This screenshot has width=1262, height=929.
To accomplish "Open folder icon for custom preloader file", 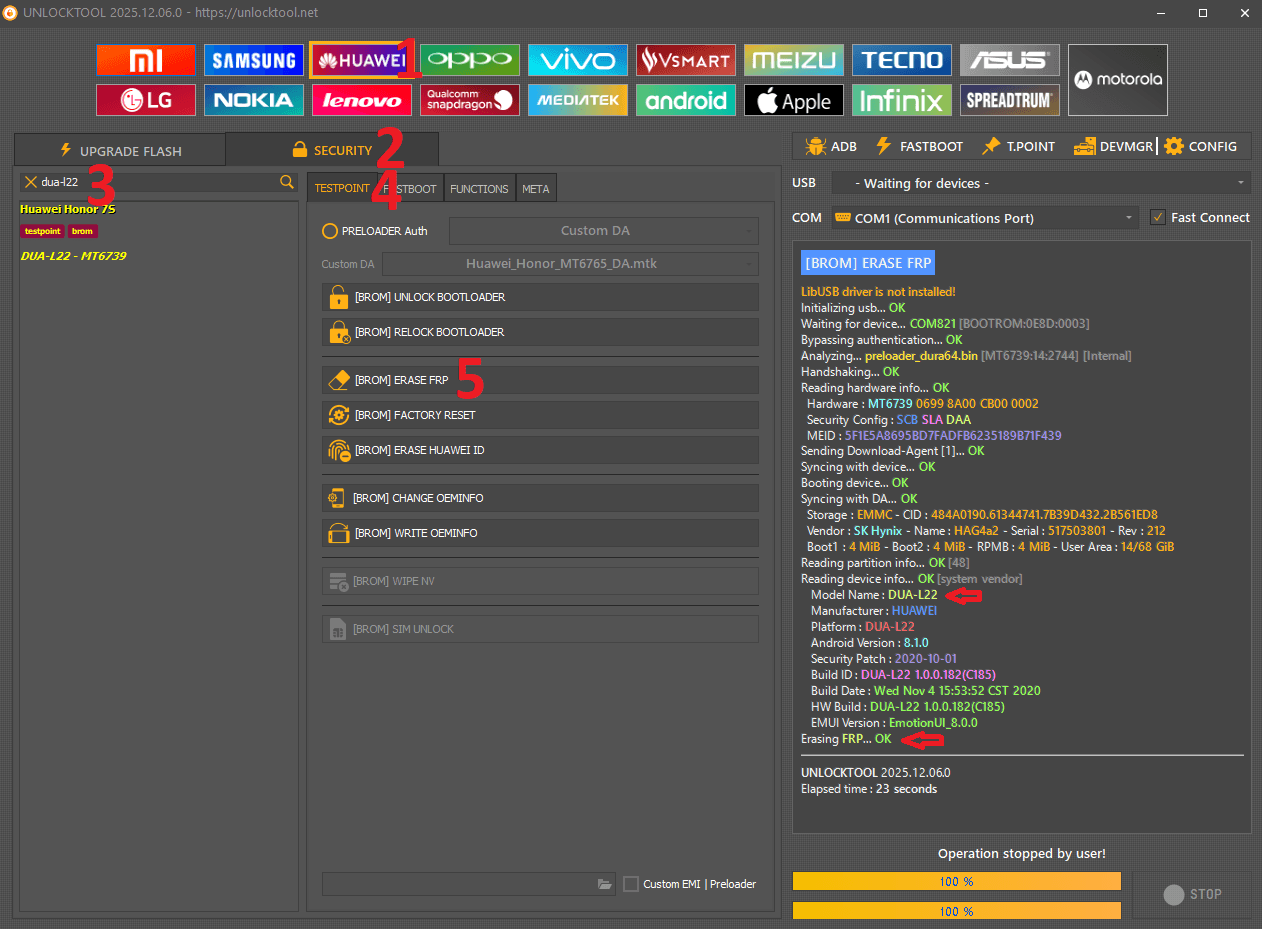I will point(604,884).
